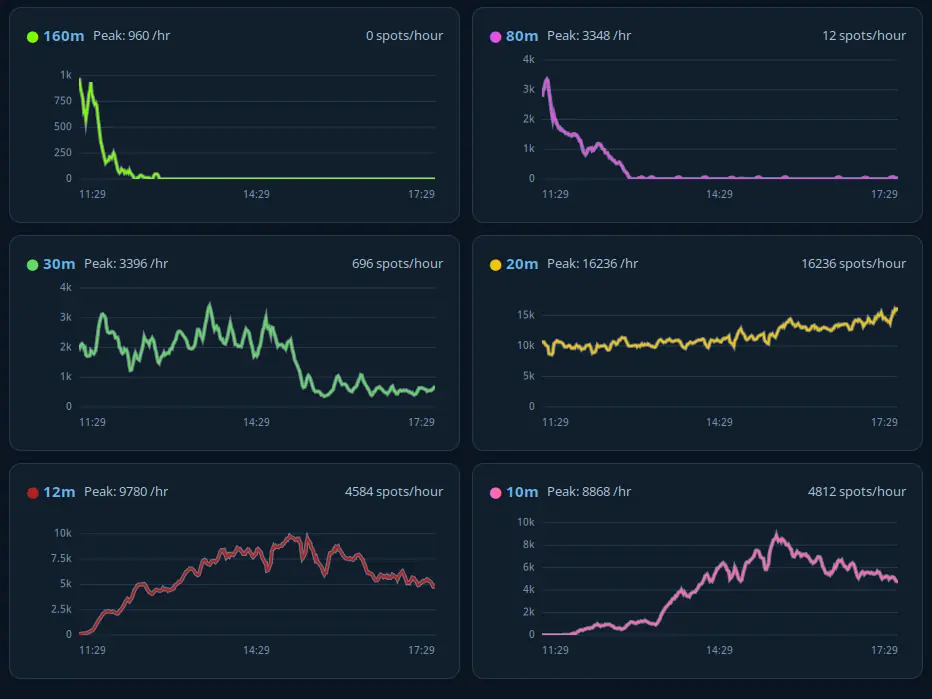Click the 15k label on 20m y-axis

tap(526, 315)
